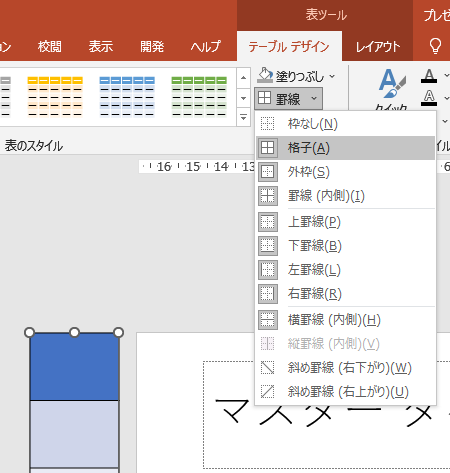The image size is (450, 473).
Task: Apply 斜め罫線 (右下がり)(W) diagonal down border
Action: pos(346,368)
